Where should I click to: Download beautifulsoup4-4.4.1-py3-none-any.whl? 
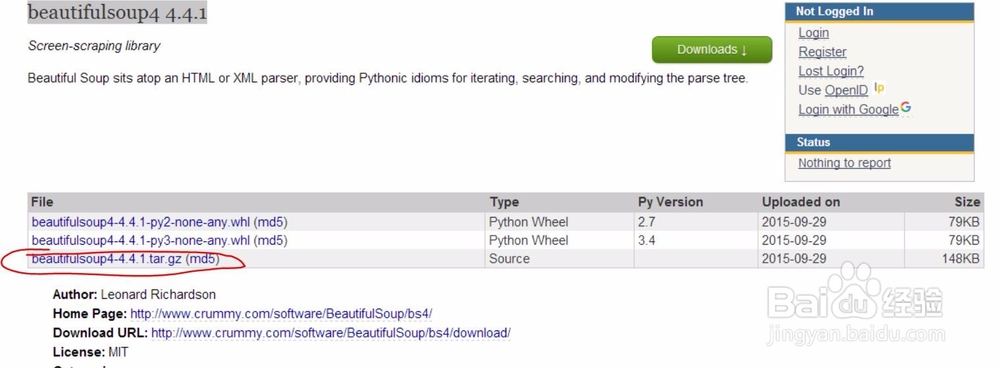pyautogui.click(x=141, y=240)
